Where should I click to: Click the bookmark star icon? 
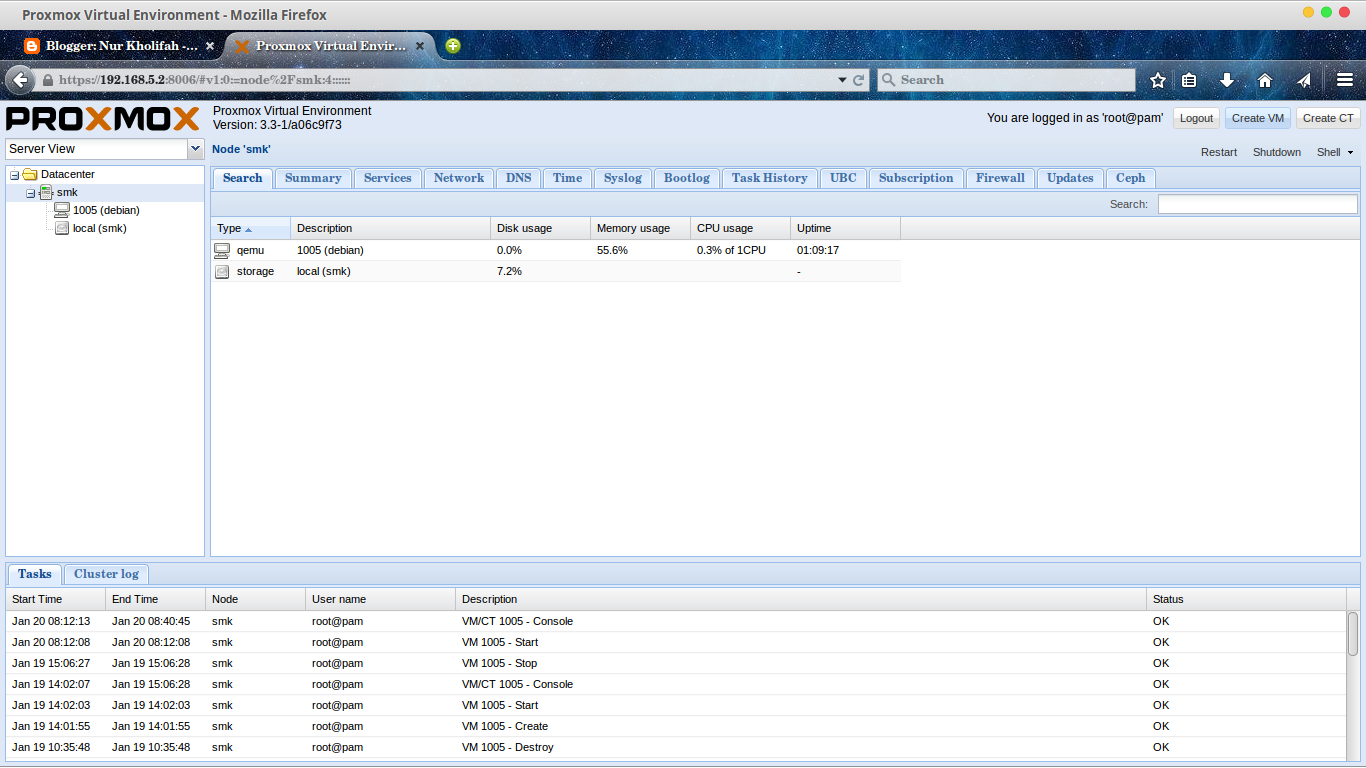click(x=1158, y=80)
